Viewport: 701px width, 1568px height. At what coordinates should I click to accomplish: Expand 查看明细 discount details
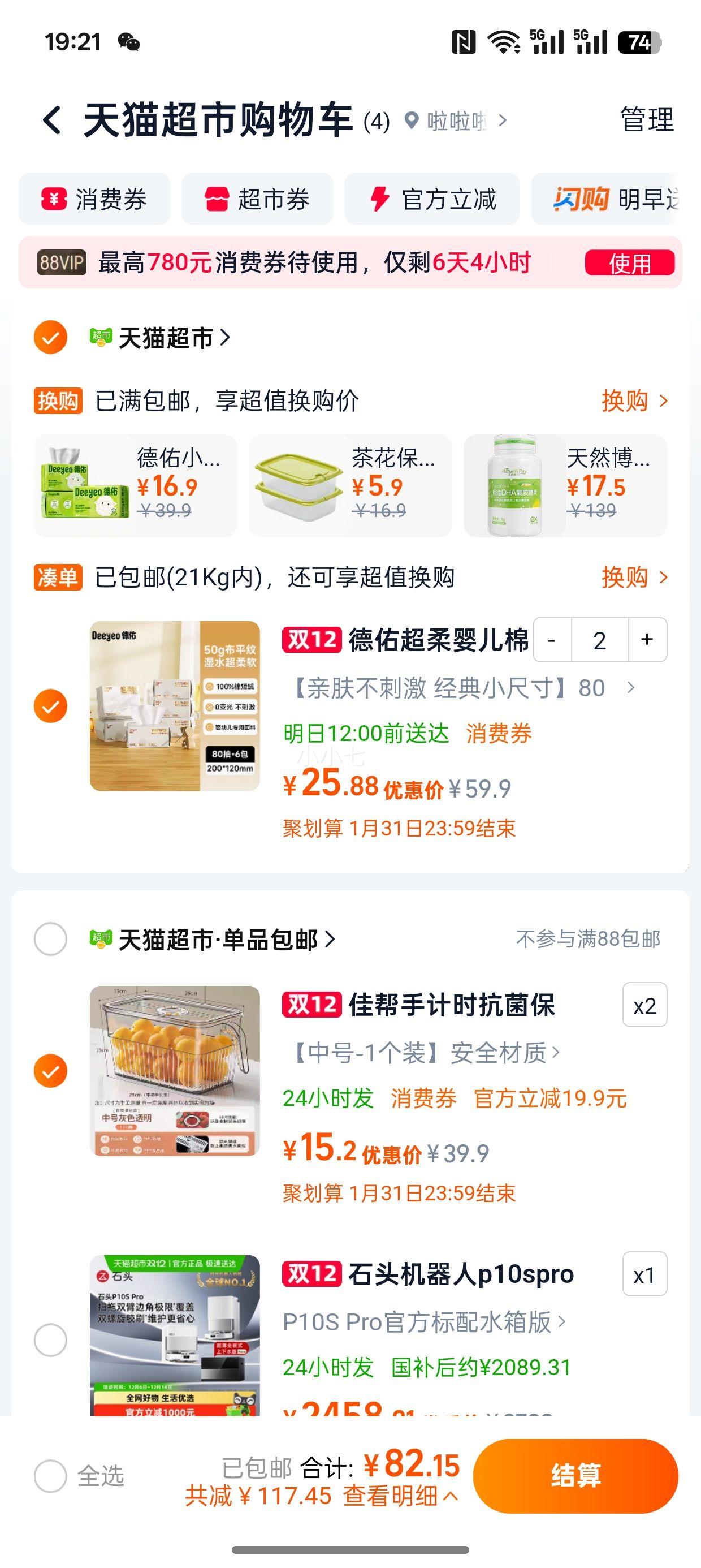point(400,1496)
